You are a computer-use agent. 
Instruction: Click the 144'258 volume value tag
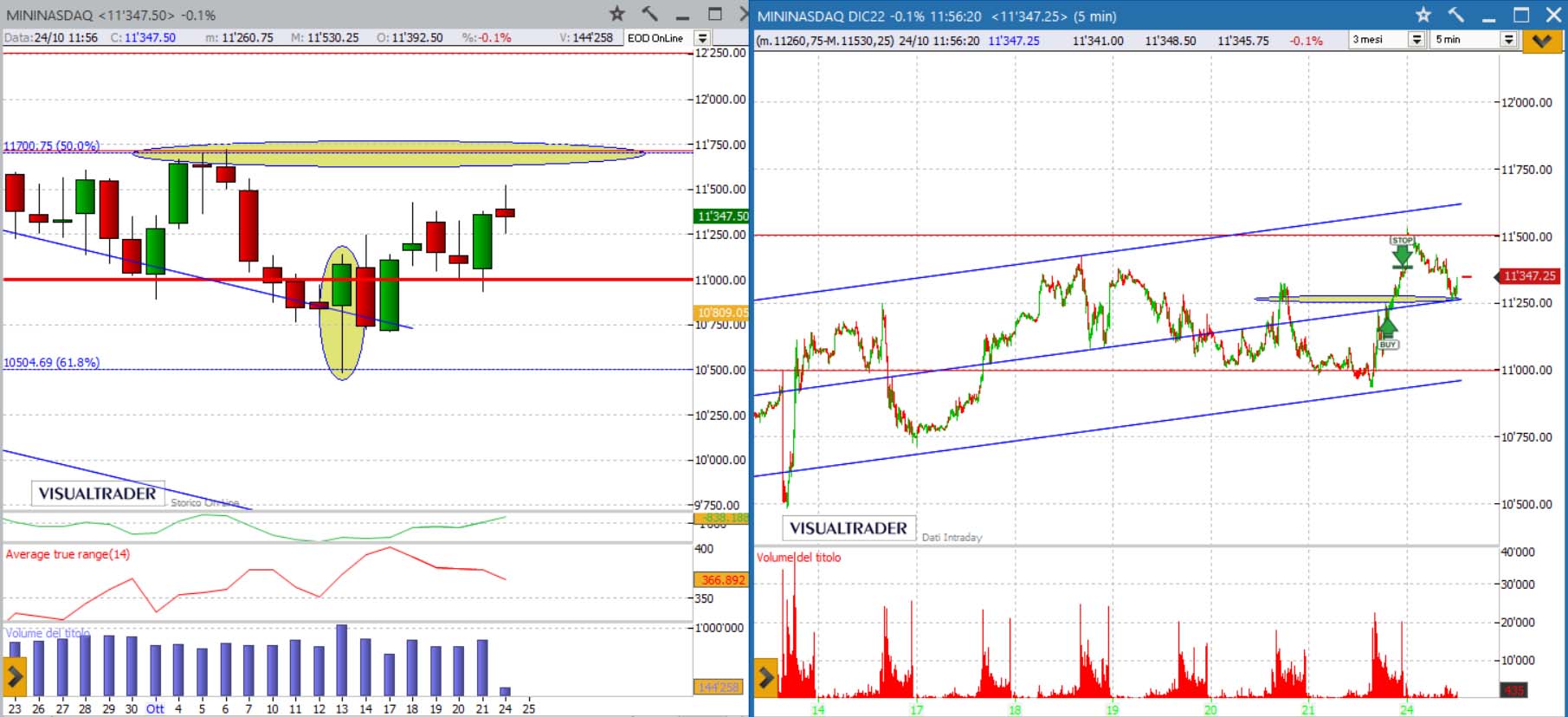719,687
